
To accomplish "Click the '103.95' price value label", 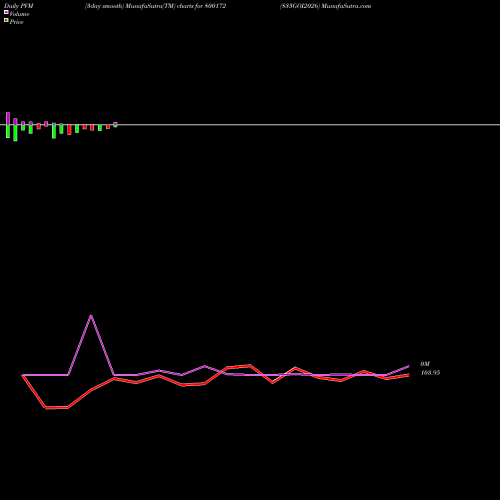I will coord(430,373).
